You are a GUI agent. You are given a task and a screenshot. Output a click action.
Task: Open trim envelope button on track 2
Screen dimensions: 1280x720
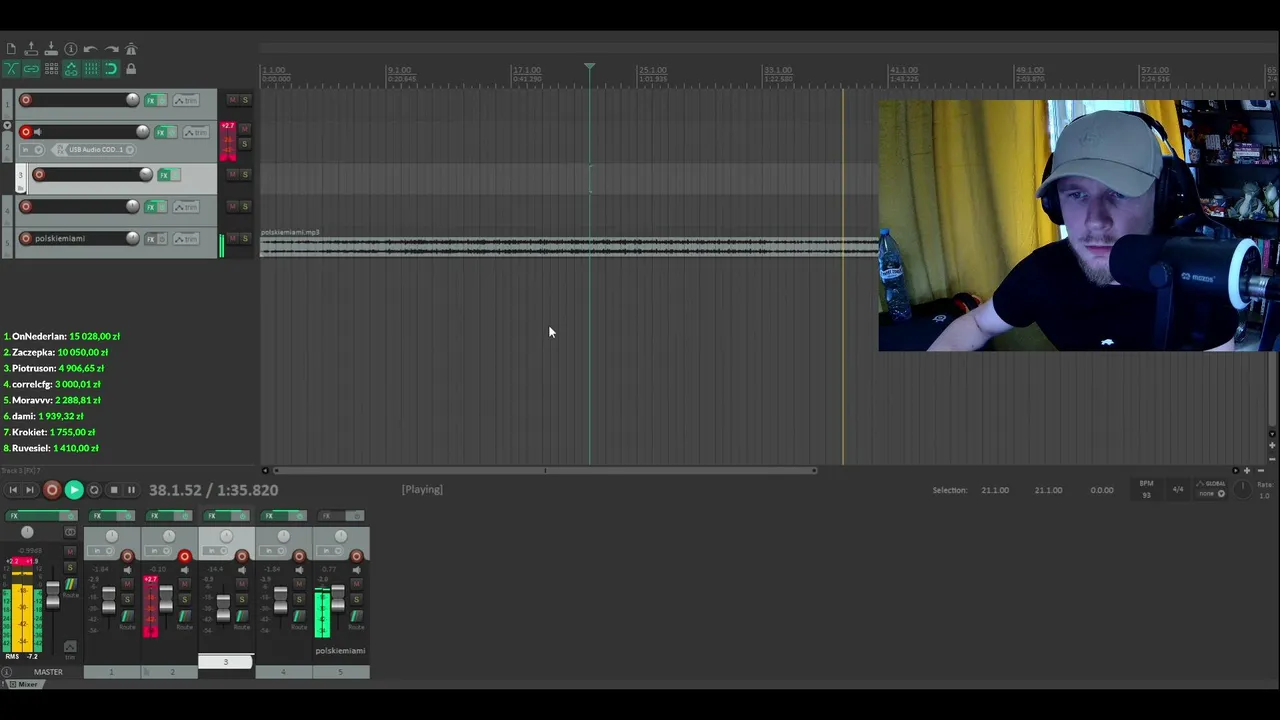(196, 132)
